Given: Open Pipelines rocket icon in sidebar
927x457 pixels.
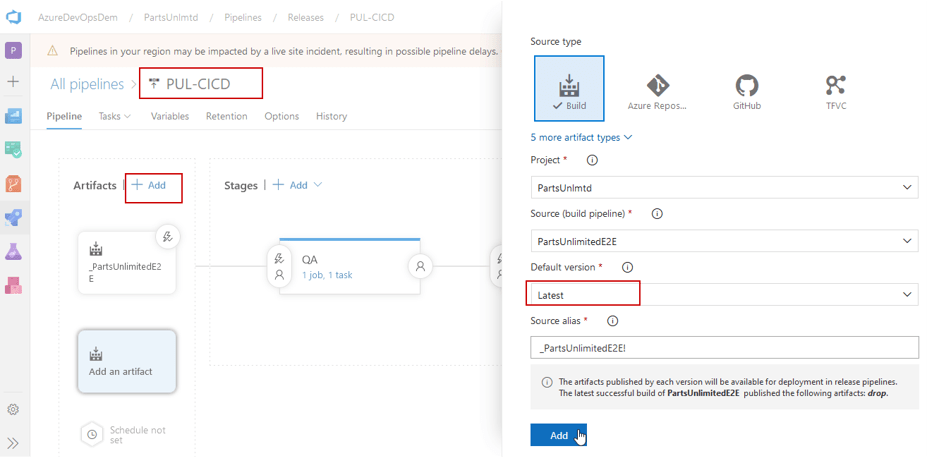Looking at the screenshot, I should click(14, 217).
